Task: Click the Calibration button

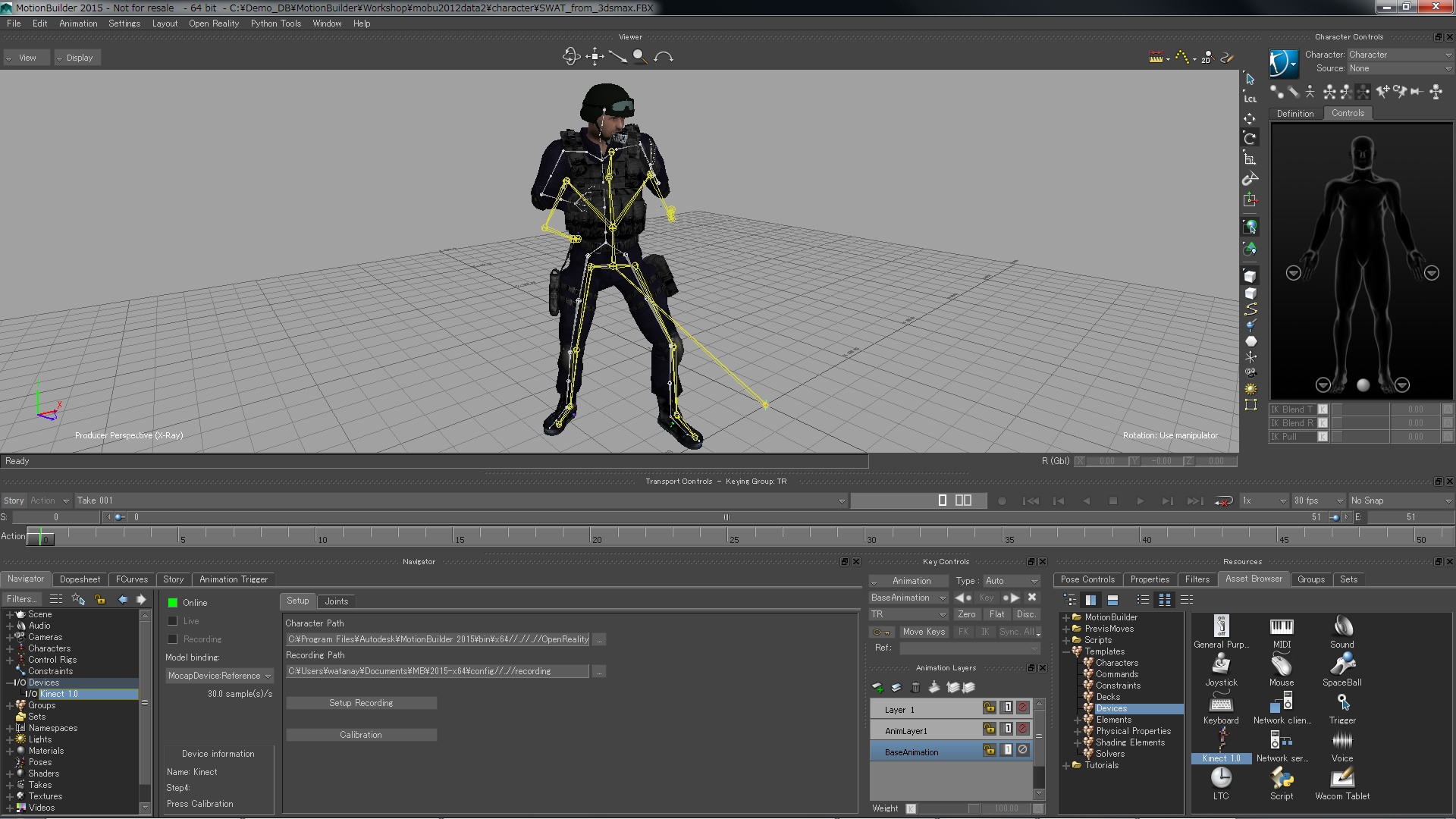Action: coord(361,735)
